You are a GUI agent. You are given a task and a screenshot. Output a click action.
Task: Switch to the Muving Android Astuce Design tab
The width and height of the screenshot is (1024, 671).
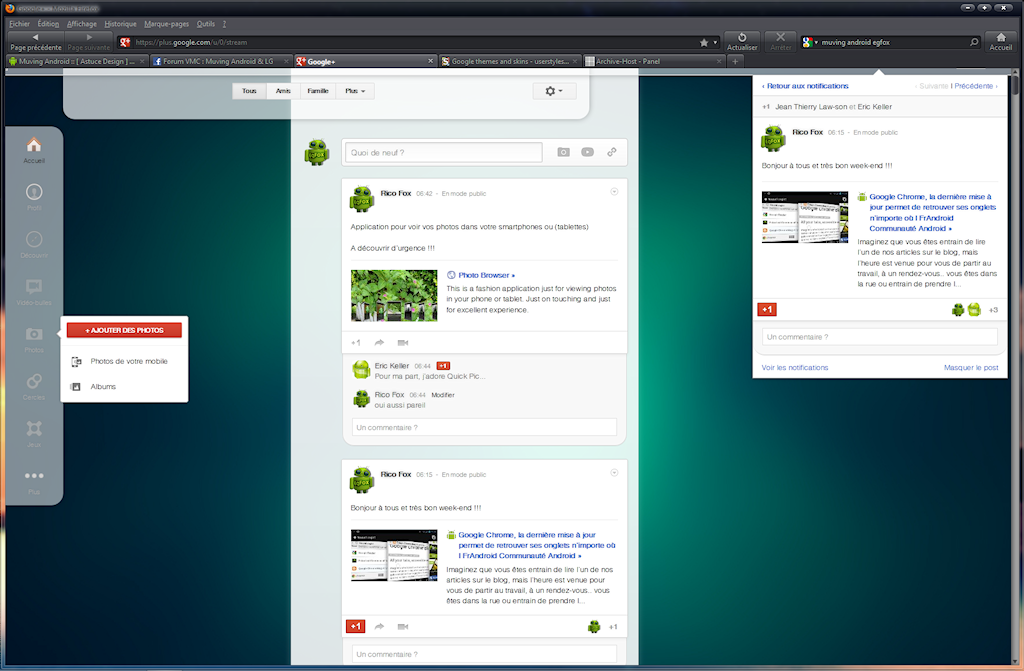coord(76,61)
